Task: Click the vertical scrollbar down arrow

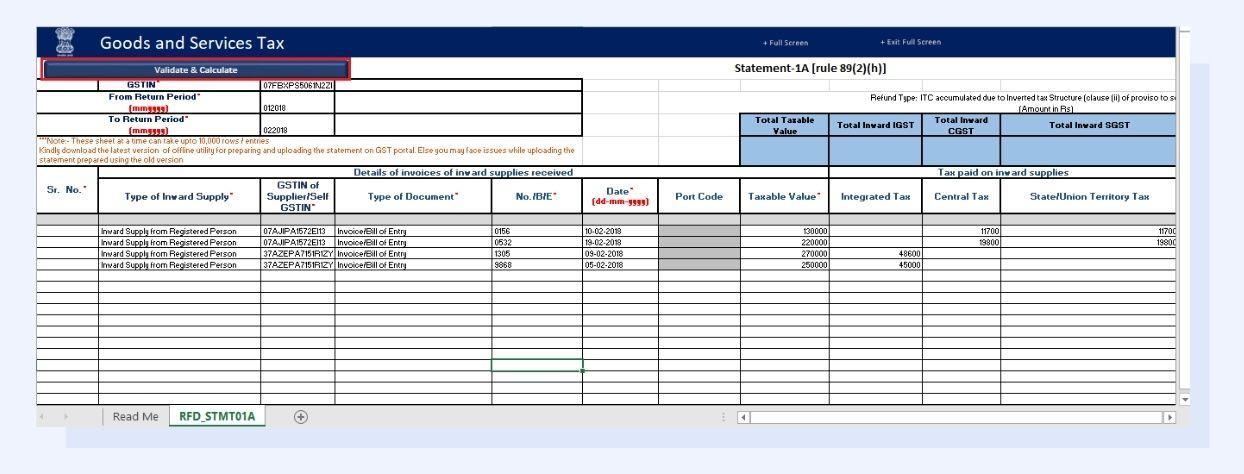Action: click(x=1185, y=399)
